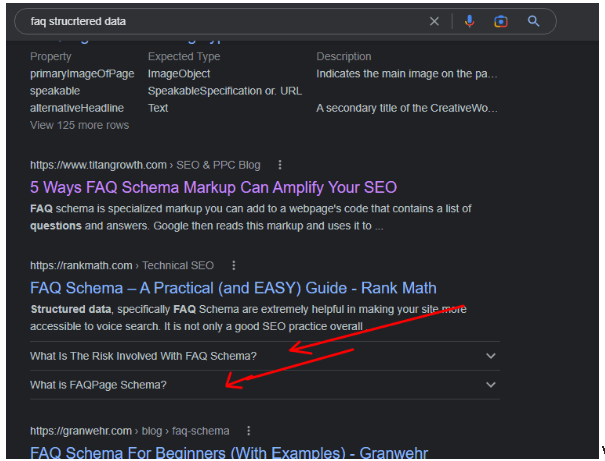Click 'Indicates the main image on the pa...' description

[407, 74]
